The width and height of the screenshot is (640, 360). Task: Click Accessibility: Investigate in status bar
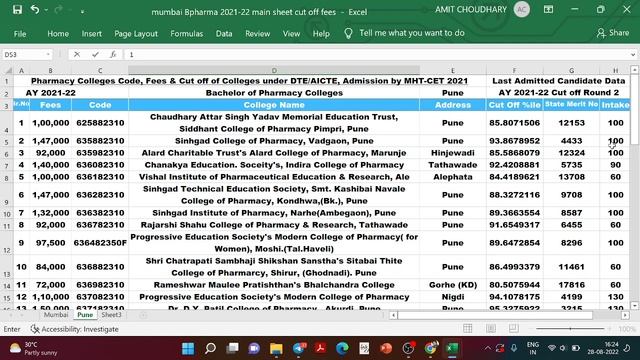[74, 329]
